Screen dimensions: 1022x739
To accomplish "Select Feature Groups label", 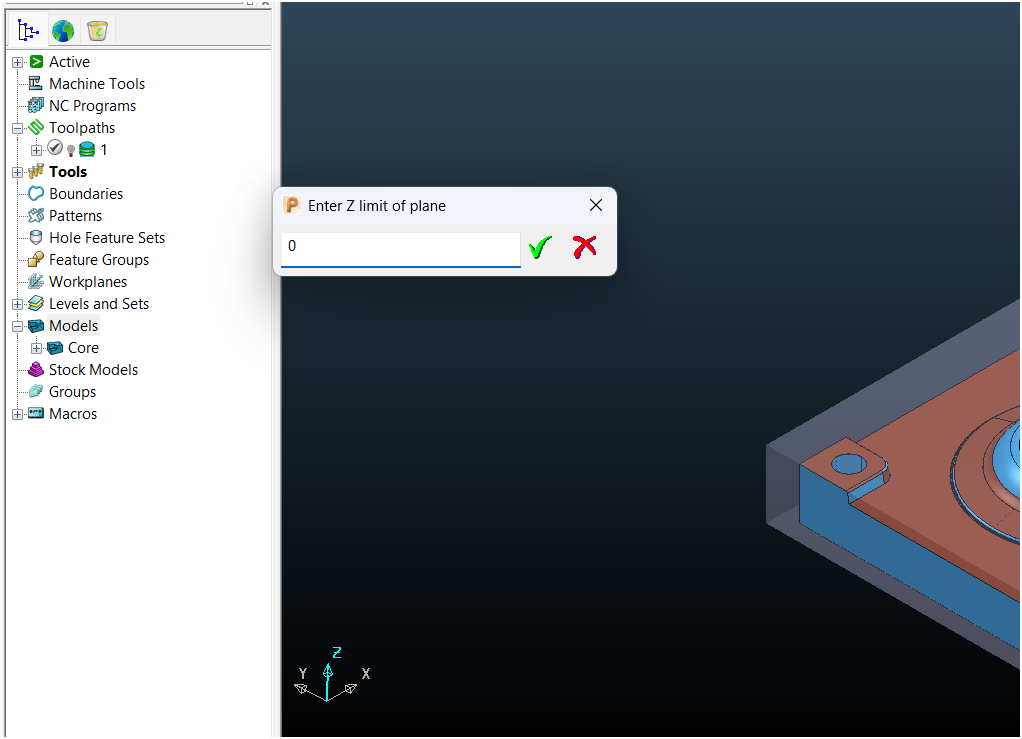I will pos(99,260).
